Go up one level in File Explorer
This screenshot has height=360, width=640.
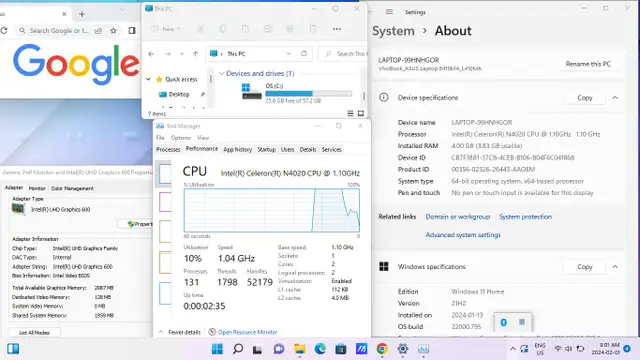click(x=196, y=54)
